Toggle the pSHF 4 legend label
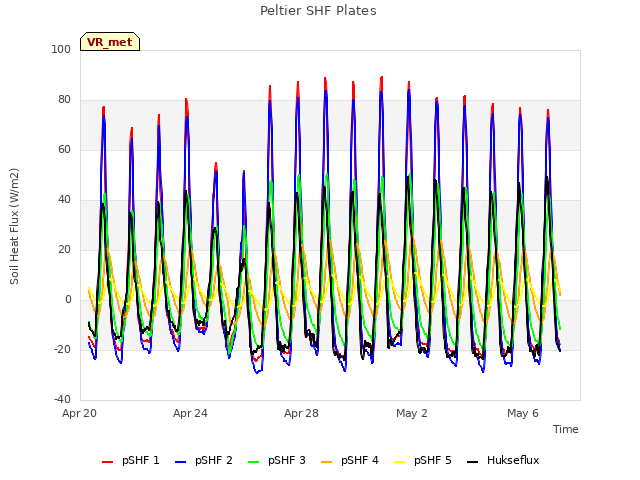The width and height of the screenshot is (640, 480). click(x=360, y=460)
